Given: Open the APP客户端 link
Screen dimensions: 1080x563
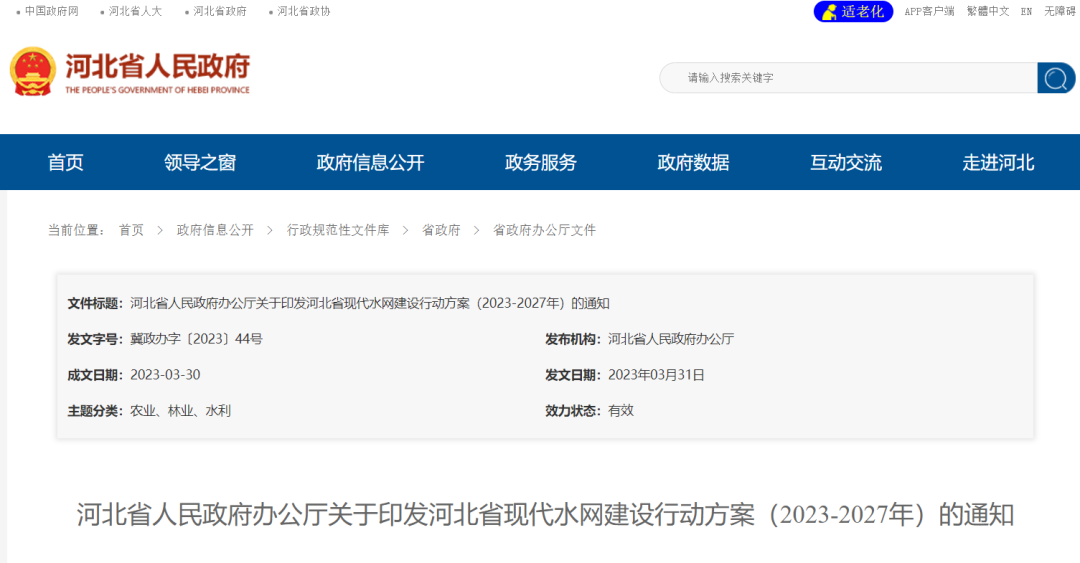Looking at the screenshot, I should pyautogui.click(x=929, y=11).
